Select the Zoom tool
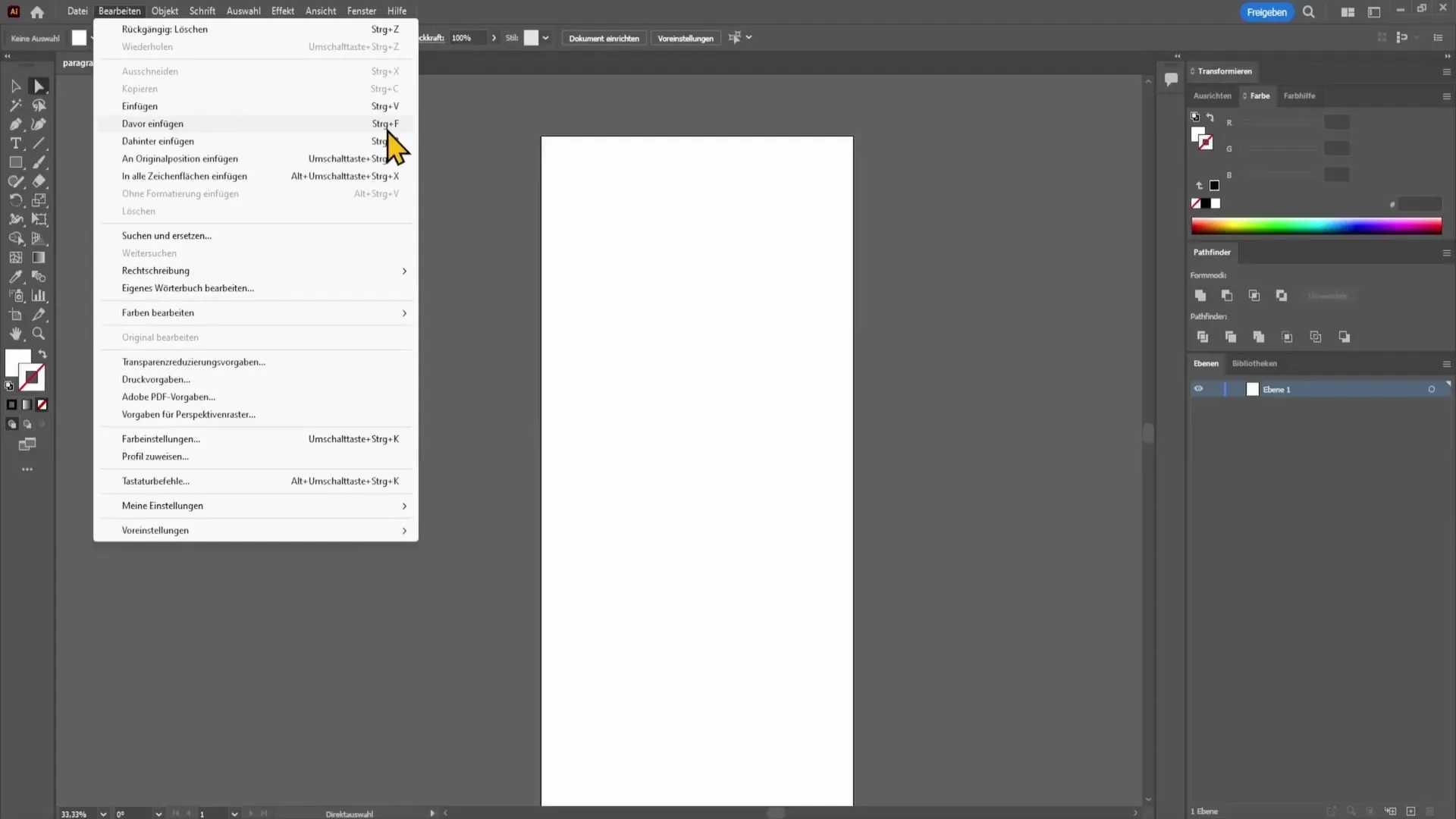 (39, 334)
